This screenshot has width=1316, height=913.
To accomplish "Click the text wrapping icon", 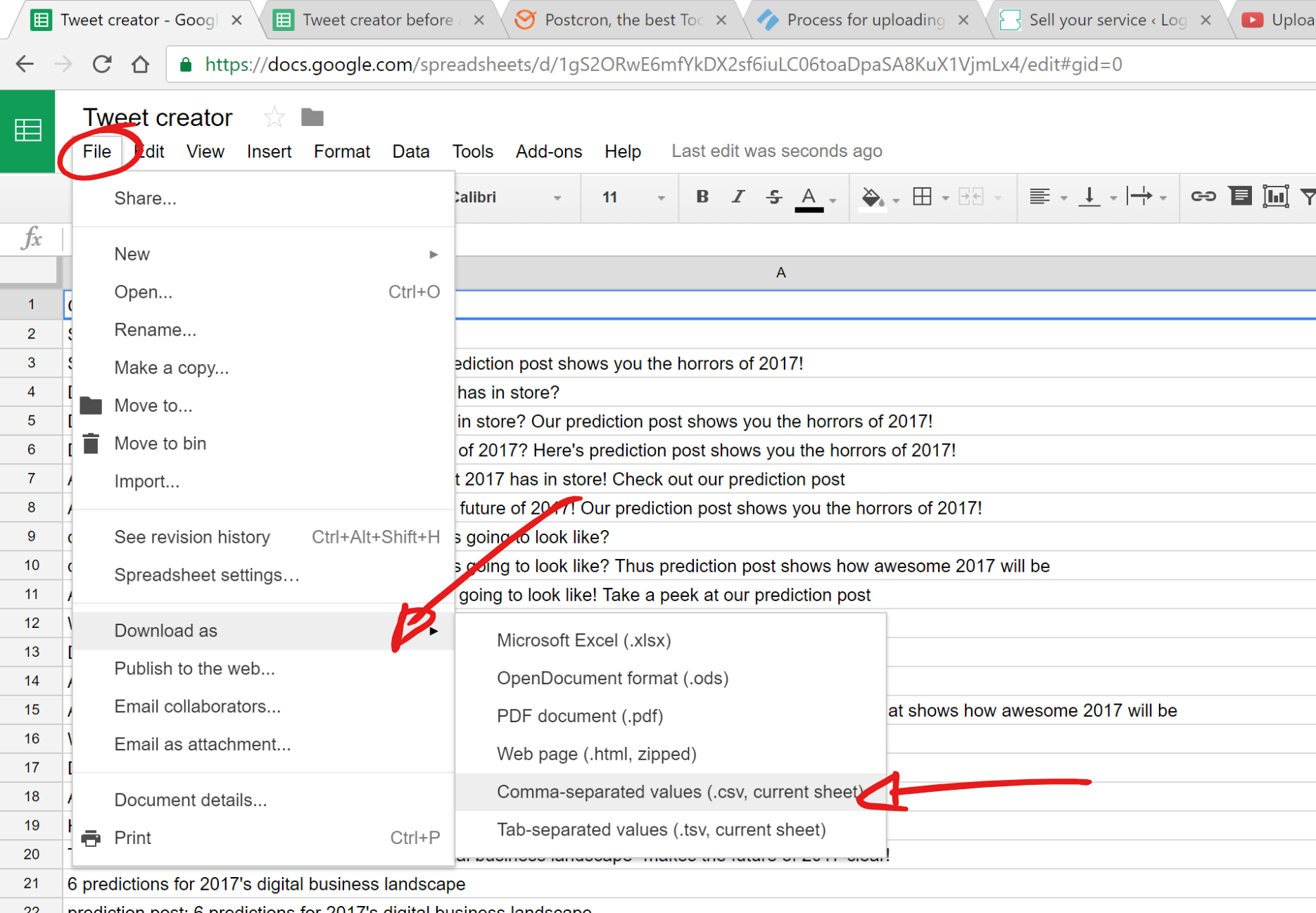I will pos(1140,196).
